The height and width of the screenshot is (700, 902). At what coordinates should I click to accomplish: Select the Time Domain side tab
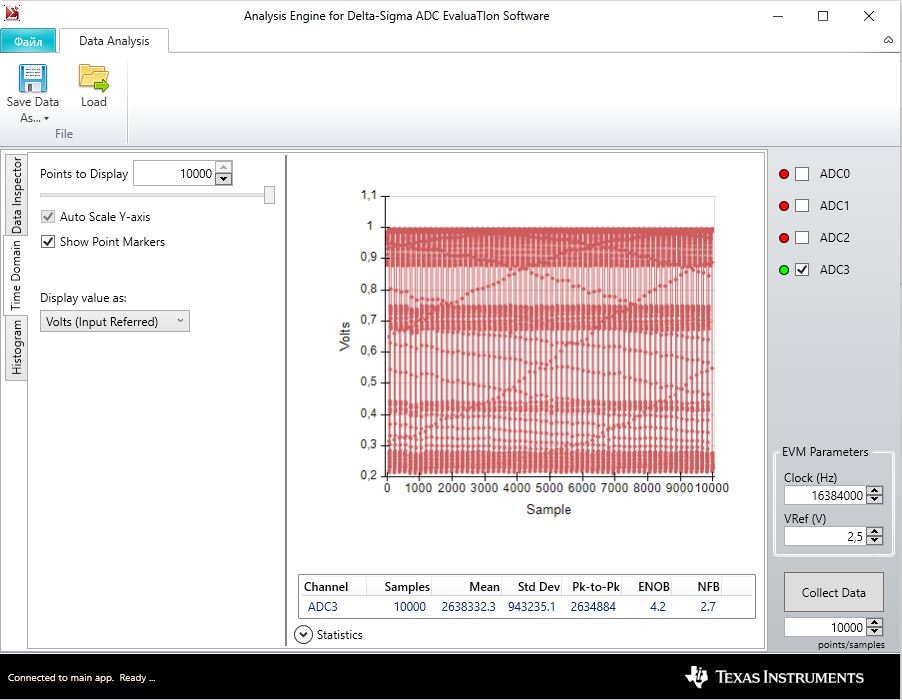(x=16, y=275)
